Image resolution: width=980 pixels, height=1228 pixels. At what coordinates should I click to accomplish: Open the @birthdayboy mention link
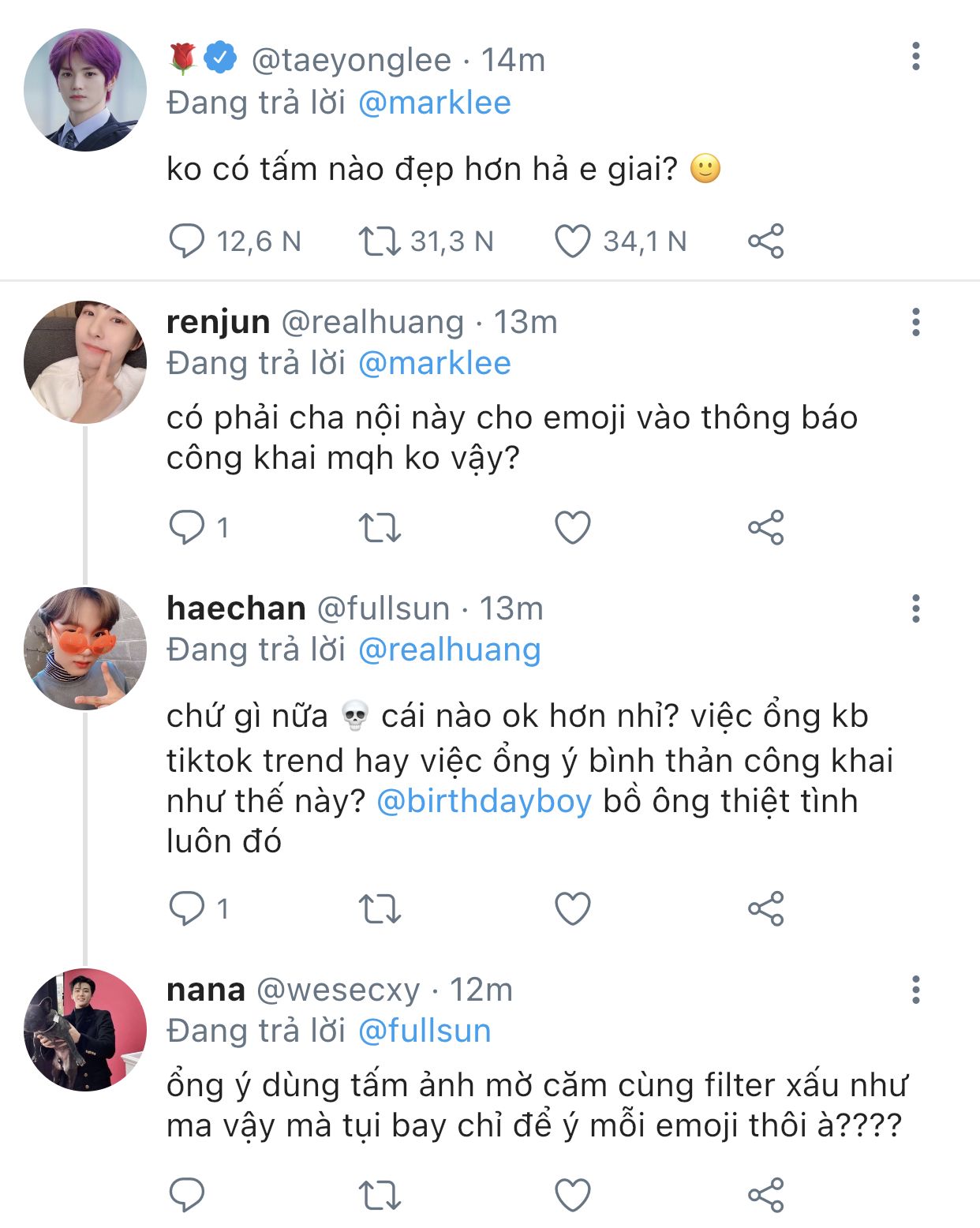pyautogui.click(x=484, y=801)
